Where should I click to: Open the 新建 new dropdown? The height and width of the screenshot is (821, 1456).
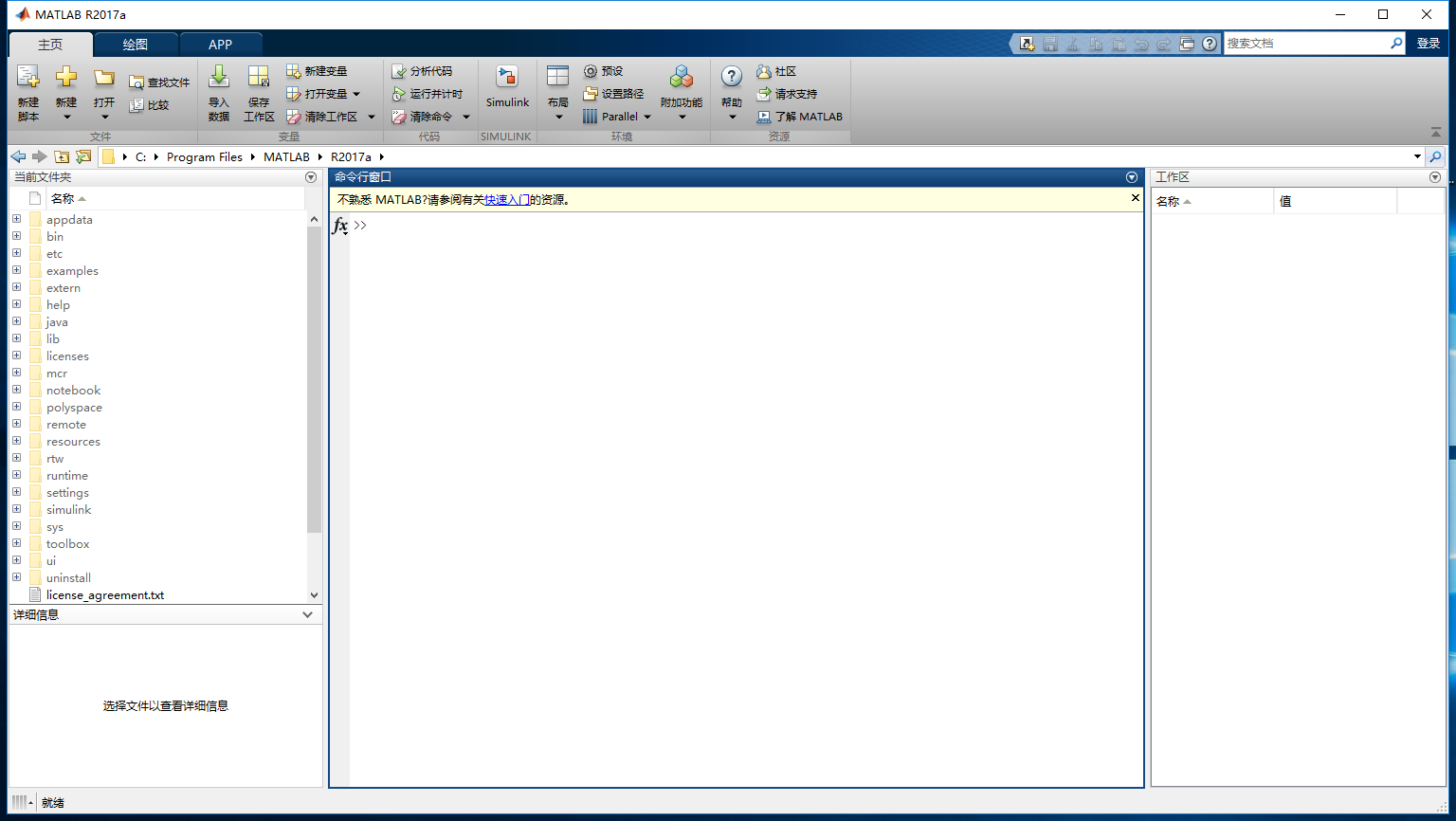click(66, 93)
